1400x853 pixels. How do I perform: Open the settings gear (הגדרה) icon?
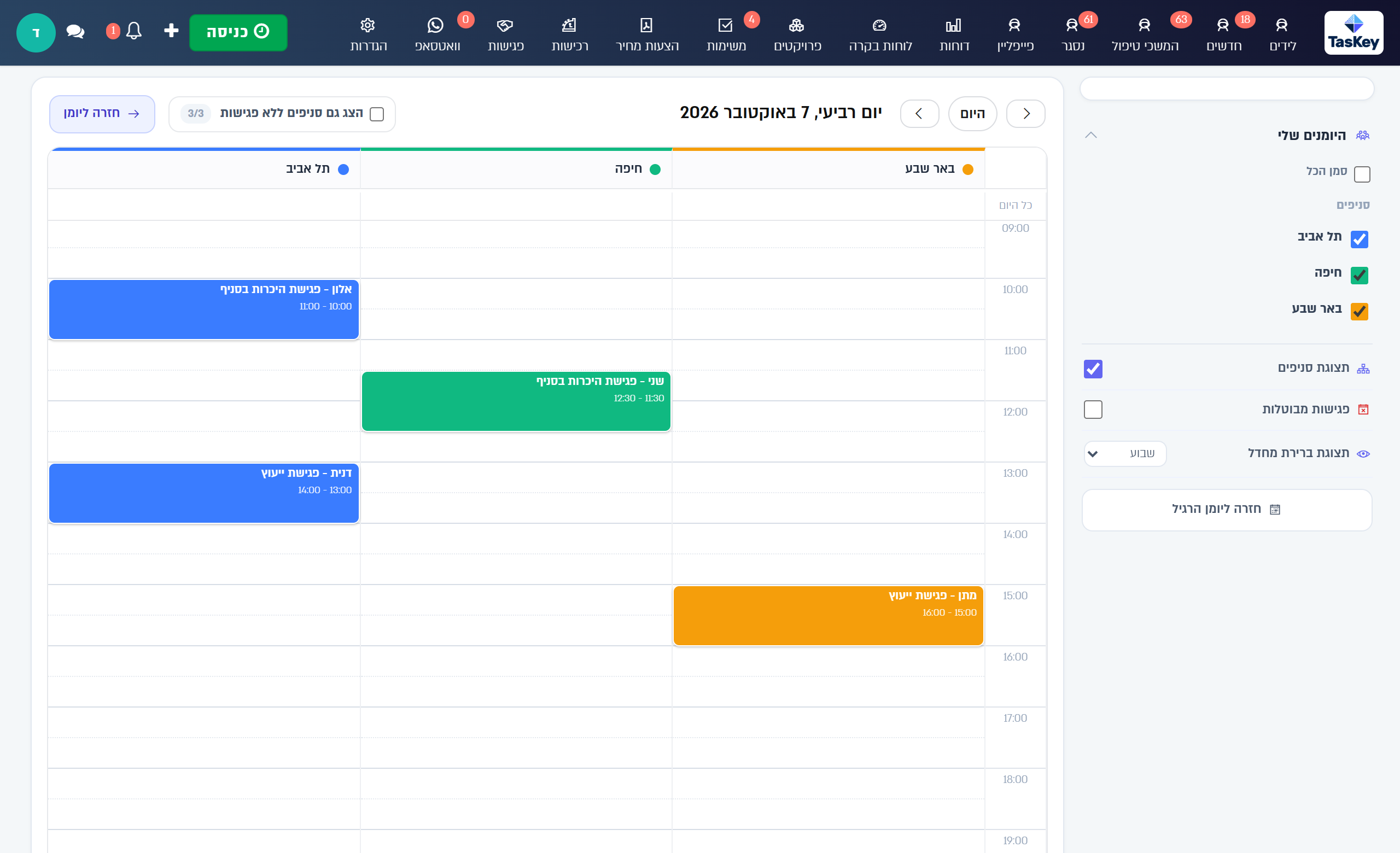[367, 25]
